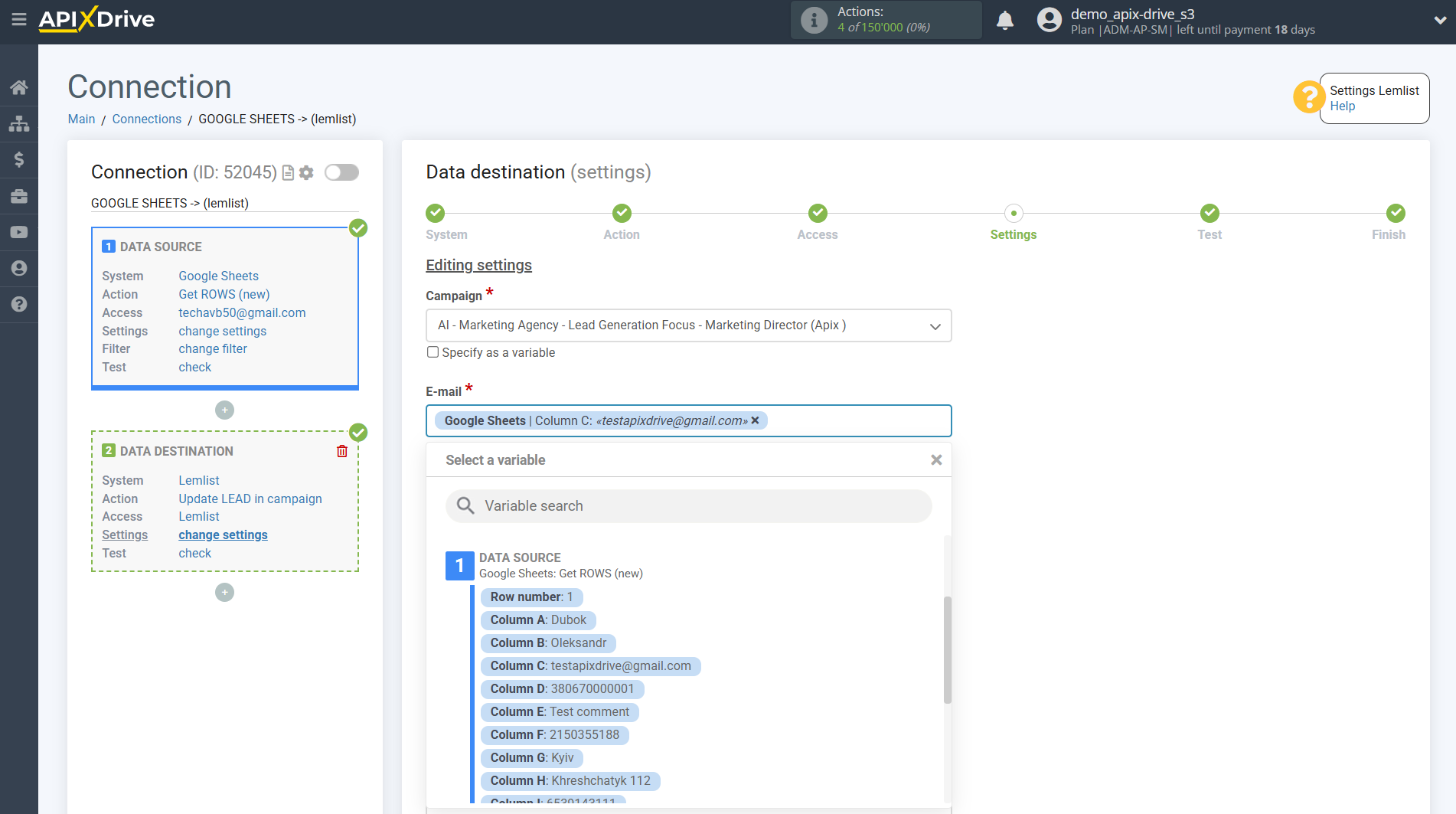This screenshot has width=1456, height=814.
Task: Close the Select a variable panel
Action: pos(936,460)
